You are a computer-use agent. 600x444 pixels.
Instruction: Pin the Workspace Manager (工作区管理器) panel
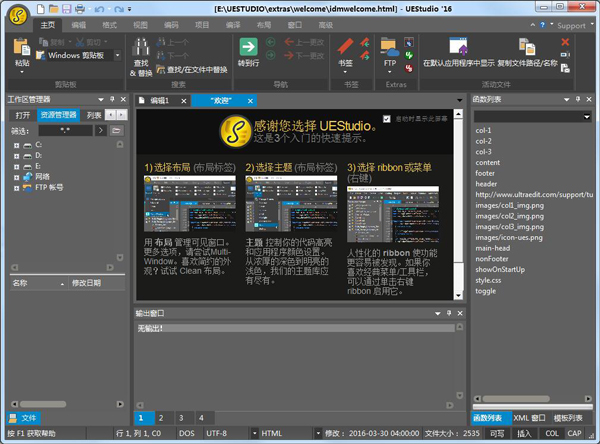pos(112,99)
